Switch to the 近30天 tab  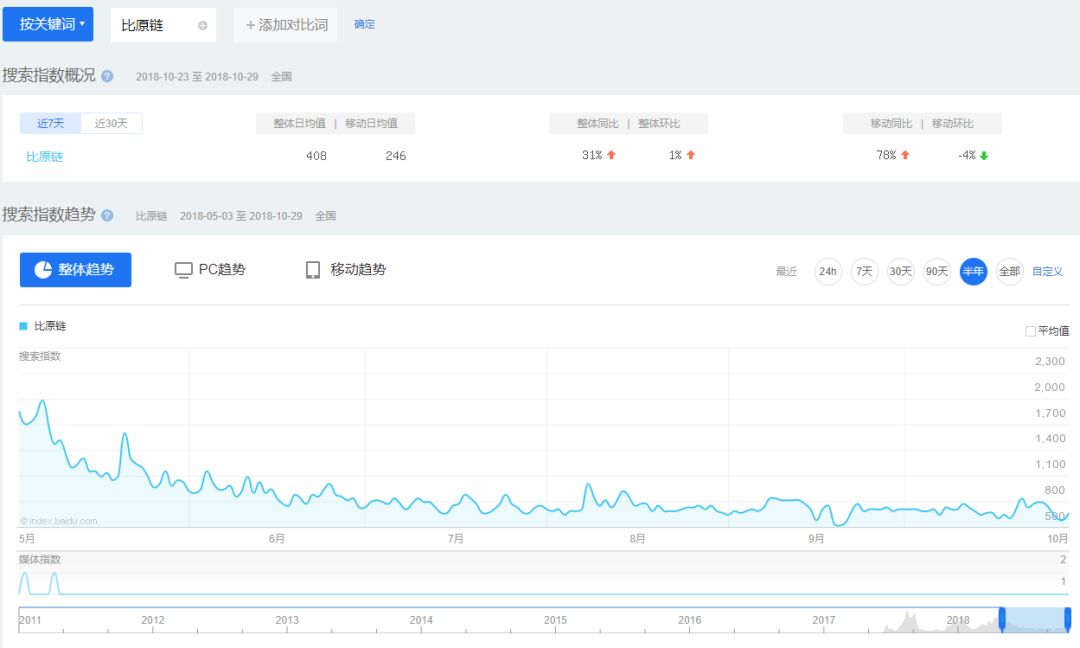coord(110,123)
